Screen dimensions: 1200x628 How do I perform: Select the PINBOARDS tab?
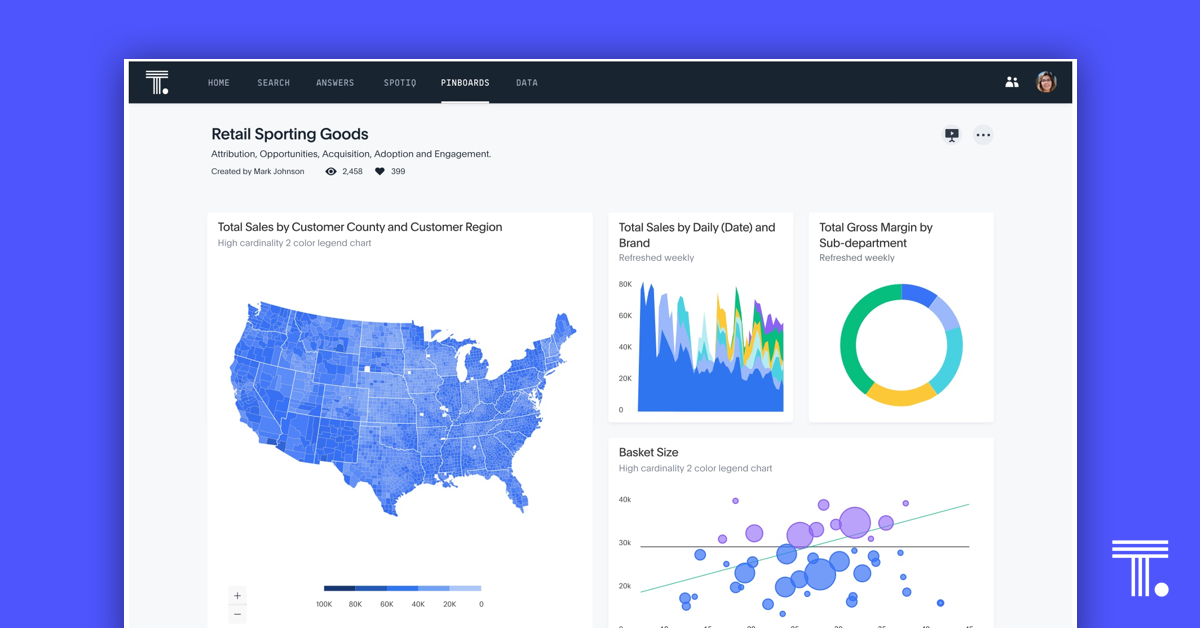click(x=465, y=82)
